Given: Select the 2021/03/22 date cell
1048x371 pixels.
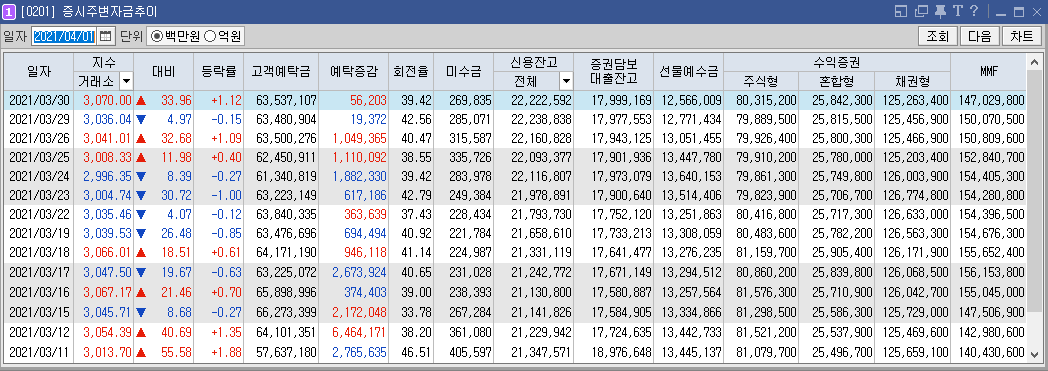Looking at the screenshot, I should pos(39,215).
